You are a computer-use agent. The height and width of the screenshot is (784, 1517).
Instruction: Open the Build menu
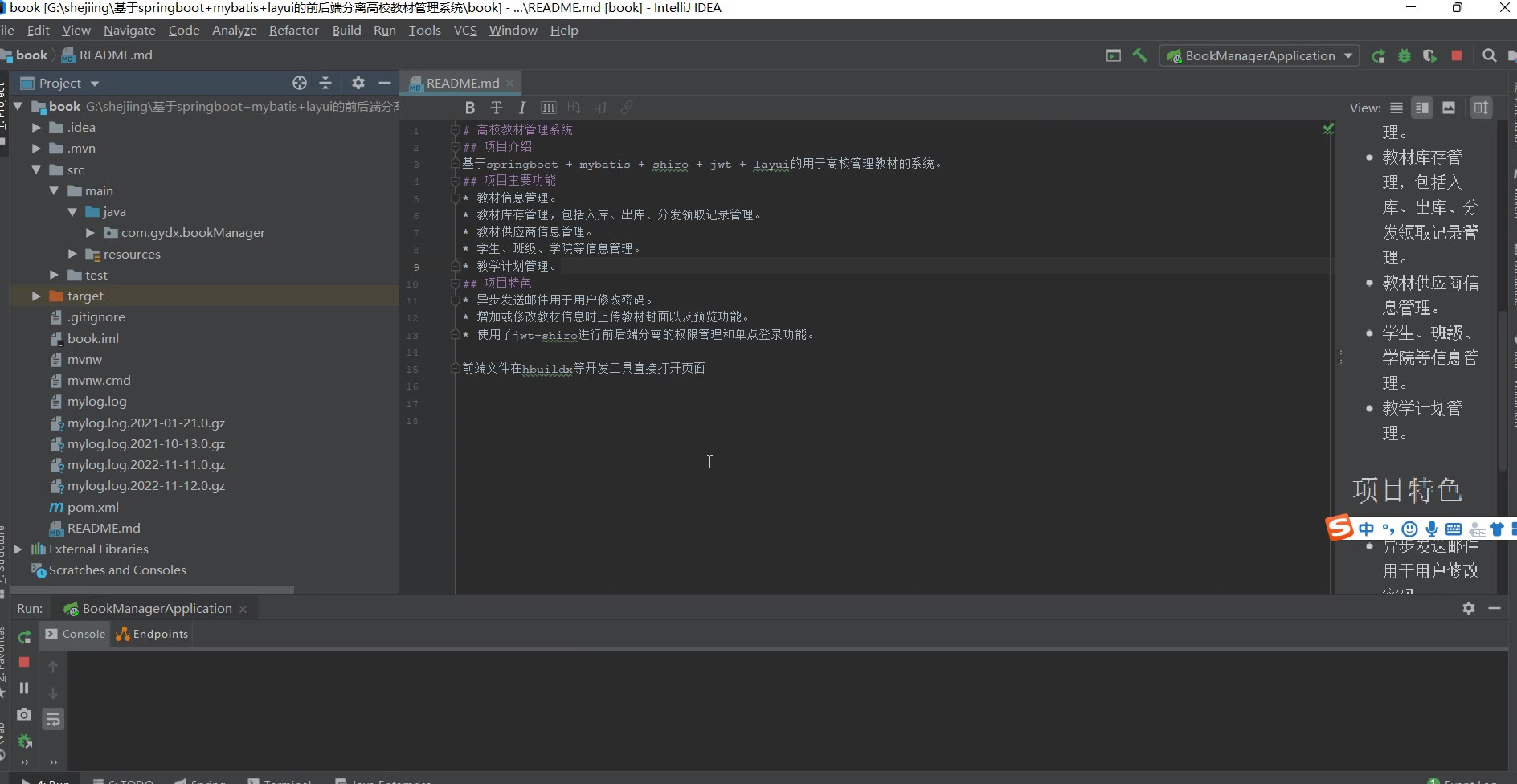[346, 30]
